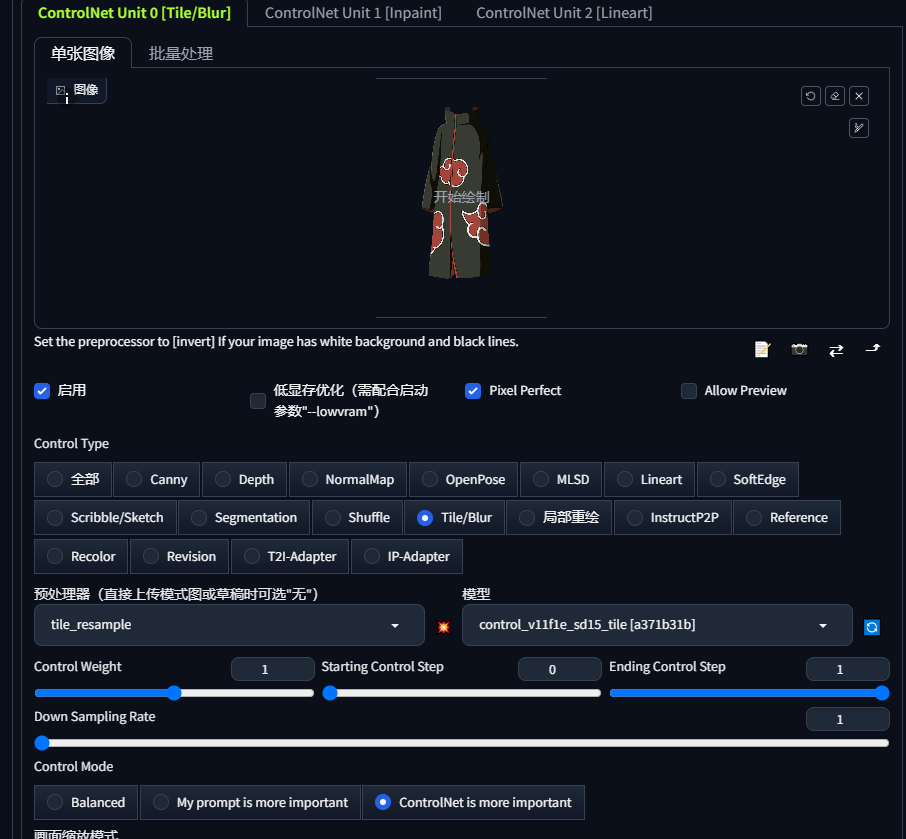Select ControlNet is more important mode
The width and height of the screenshot is (906, 839).
pos(473,803)
